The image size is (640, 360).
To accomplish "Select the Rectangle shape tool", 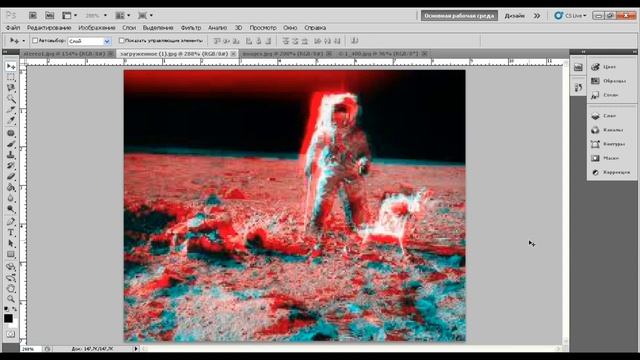I will (11, 255).
